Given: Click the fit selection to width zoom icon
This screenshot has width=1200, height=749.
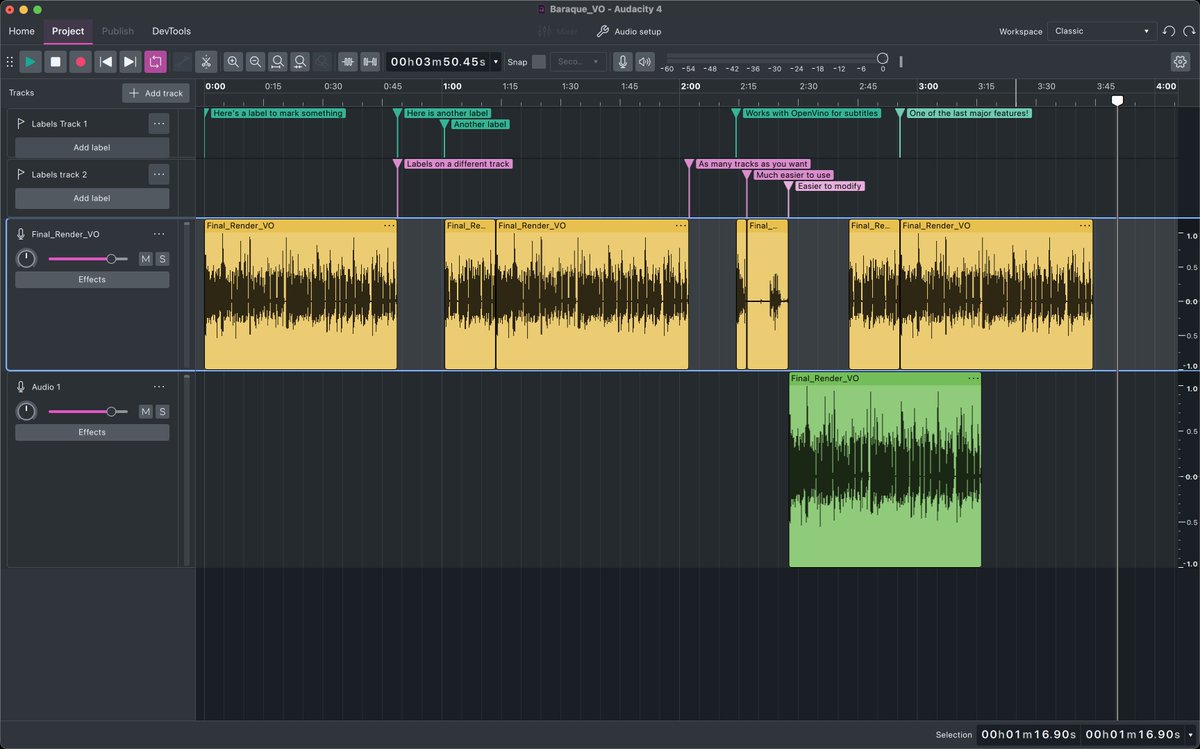Looking at the screenshot, I should (x=277, y=62).
